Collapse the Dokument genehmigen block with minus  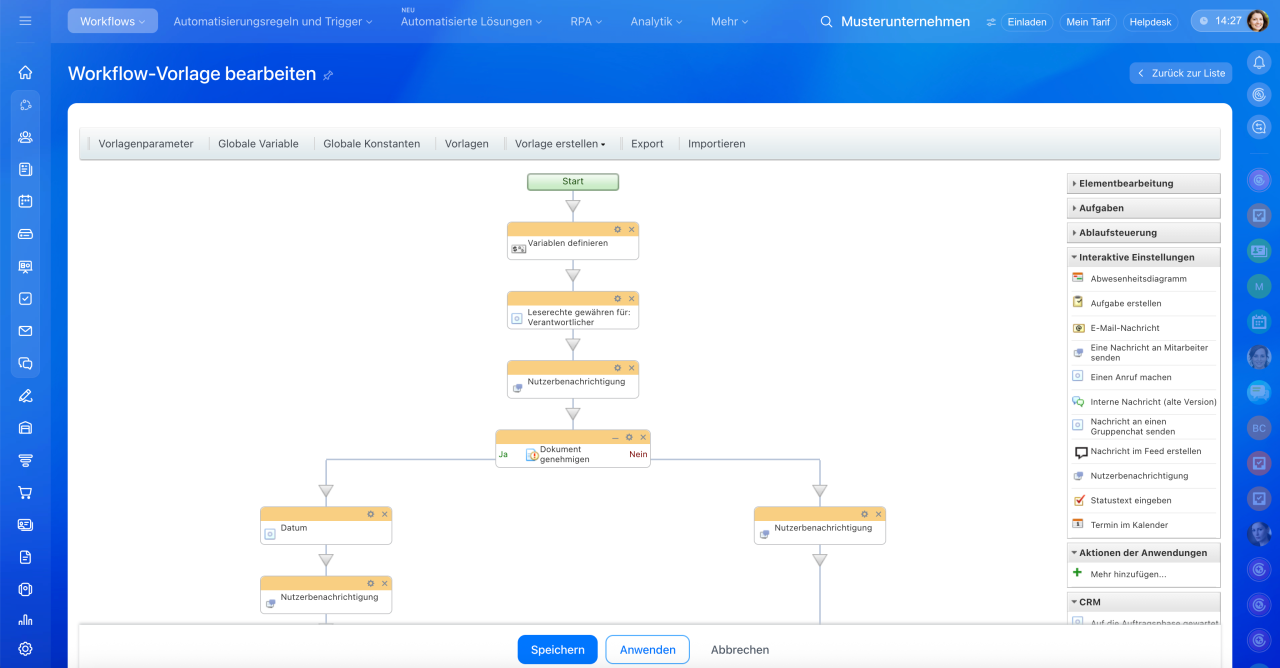pos(615,437)
